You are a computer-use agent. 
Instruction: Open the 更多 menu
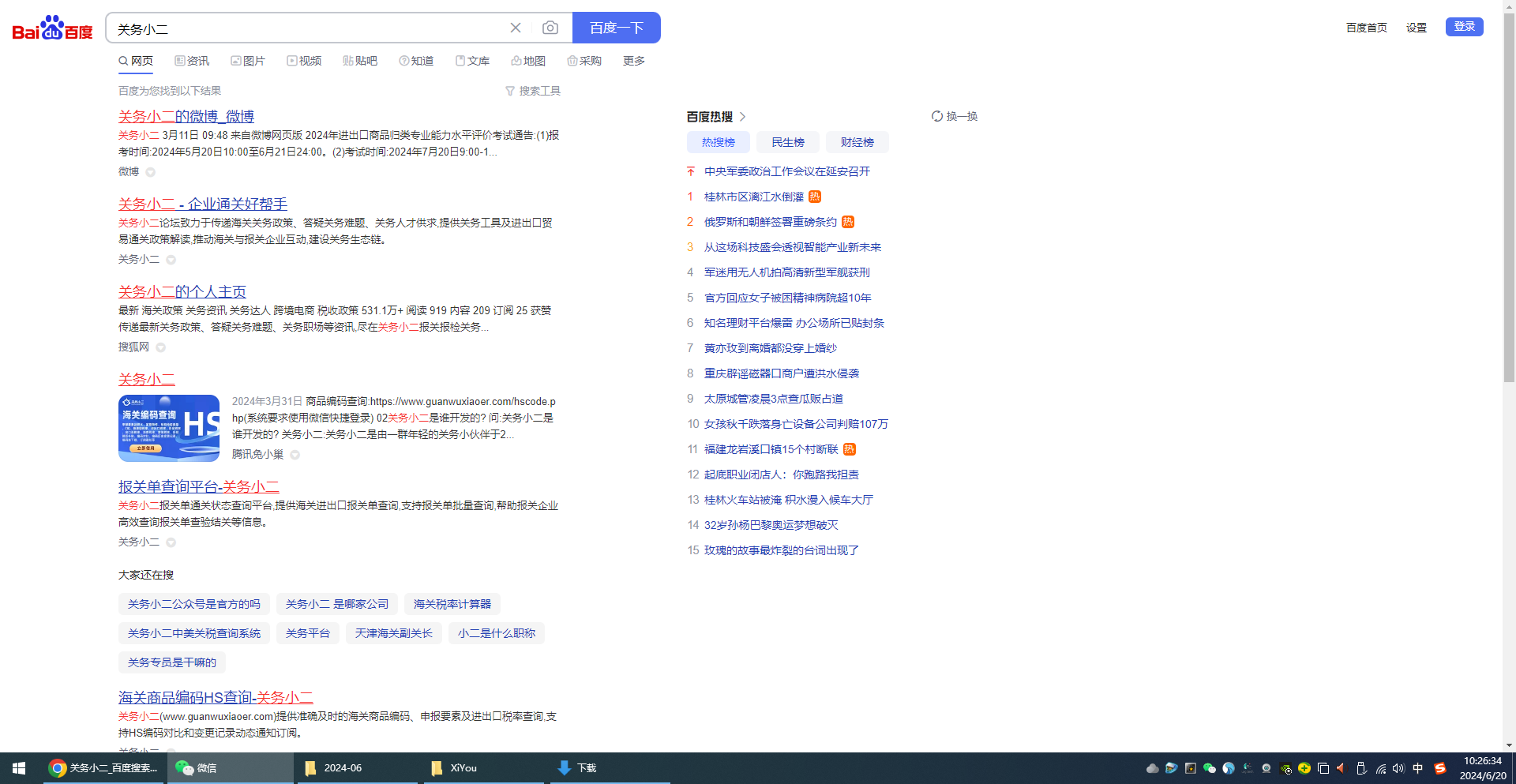(634, 61)
